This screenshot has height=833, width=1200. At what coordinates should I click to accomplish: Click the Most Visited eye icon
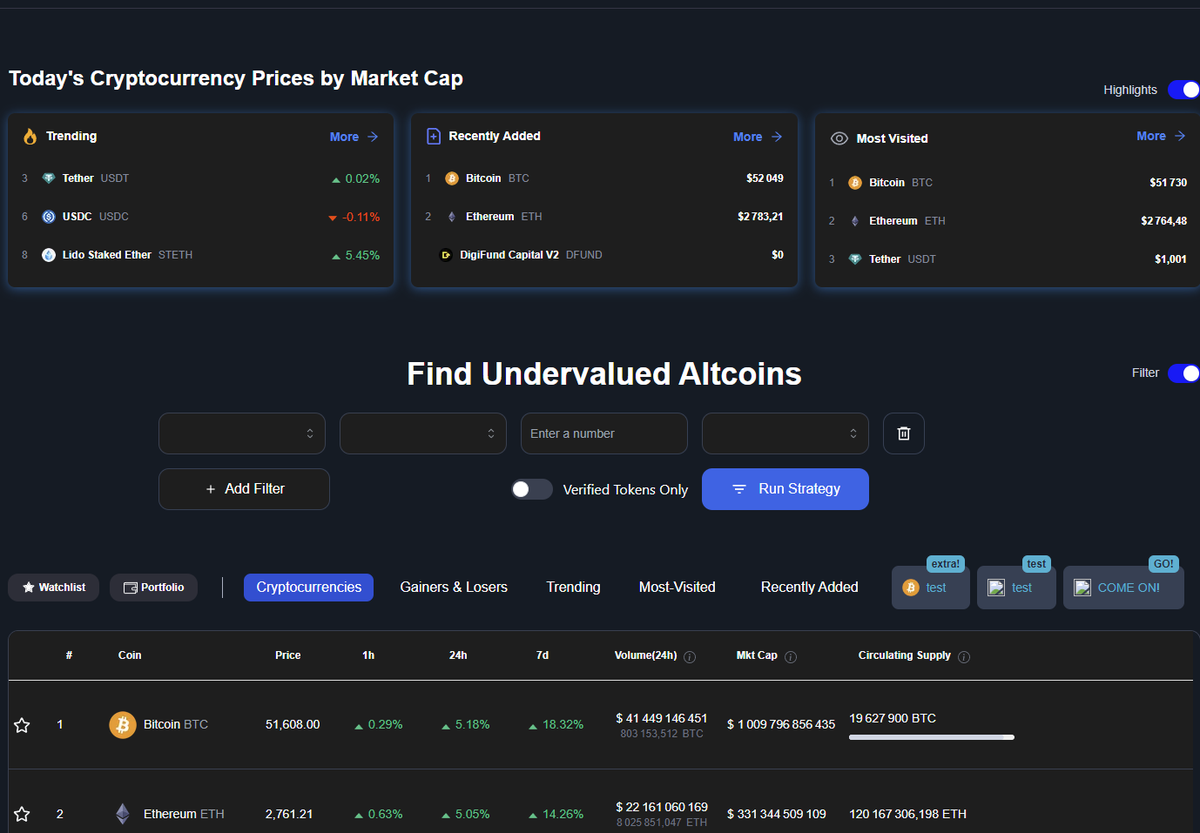pyautogui.click(x=840, y=139)
